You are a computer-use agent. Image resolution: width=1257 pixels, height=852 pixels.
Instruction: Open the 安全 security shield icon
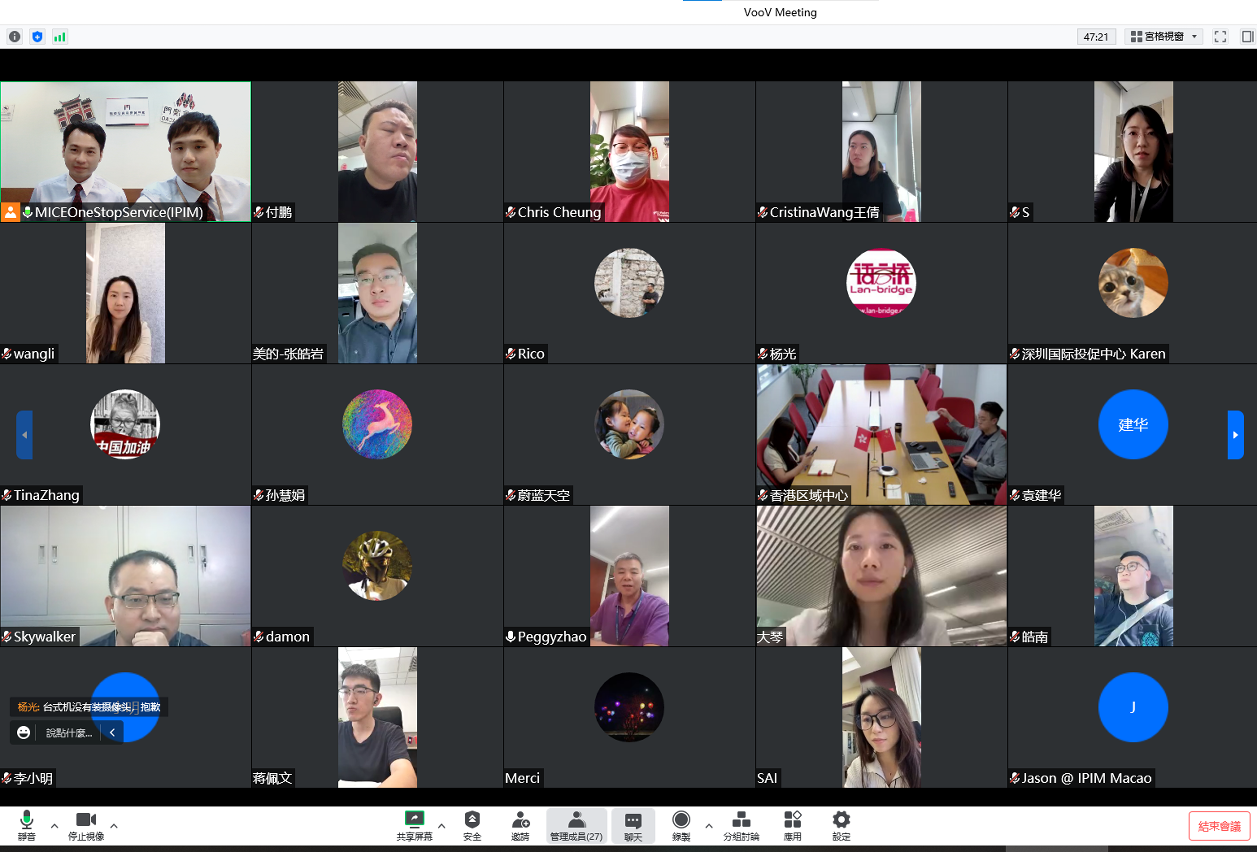pyautogui.click(x=472, y=820)
